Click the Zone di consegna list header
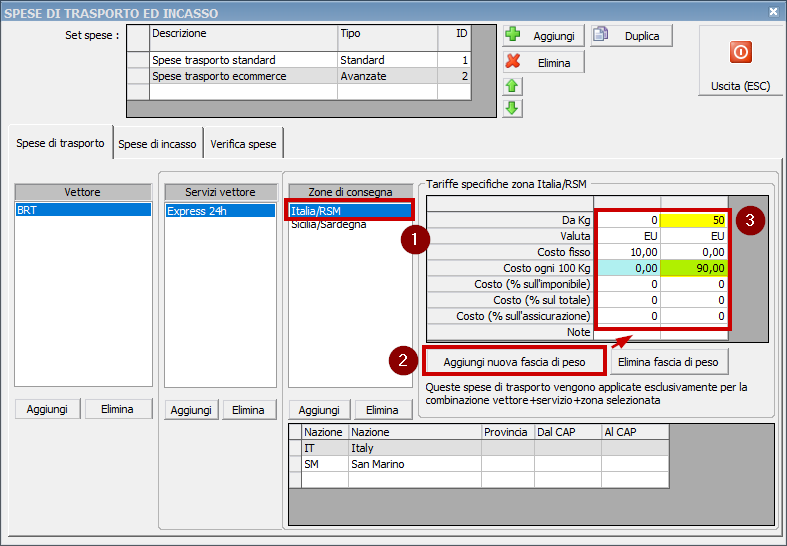Image resolution: width=787 pixels, height=546 pixels. (x=350, y=192)
